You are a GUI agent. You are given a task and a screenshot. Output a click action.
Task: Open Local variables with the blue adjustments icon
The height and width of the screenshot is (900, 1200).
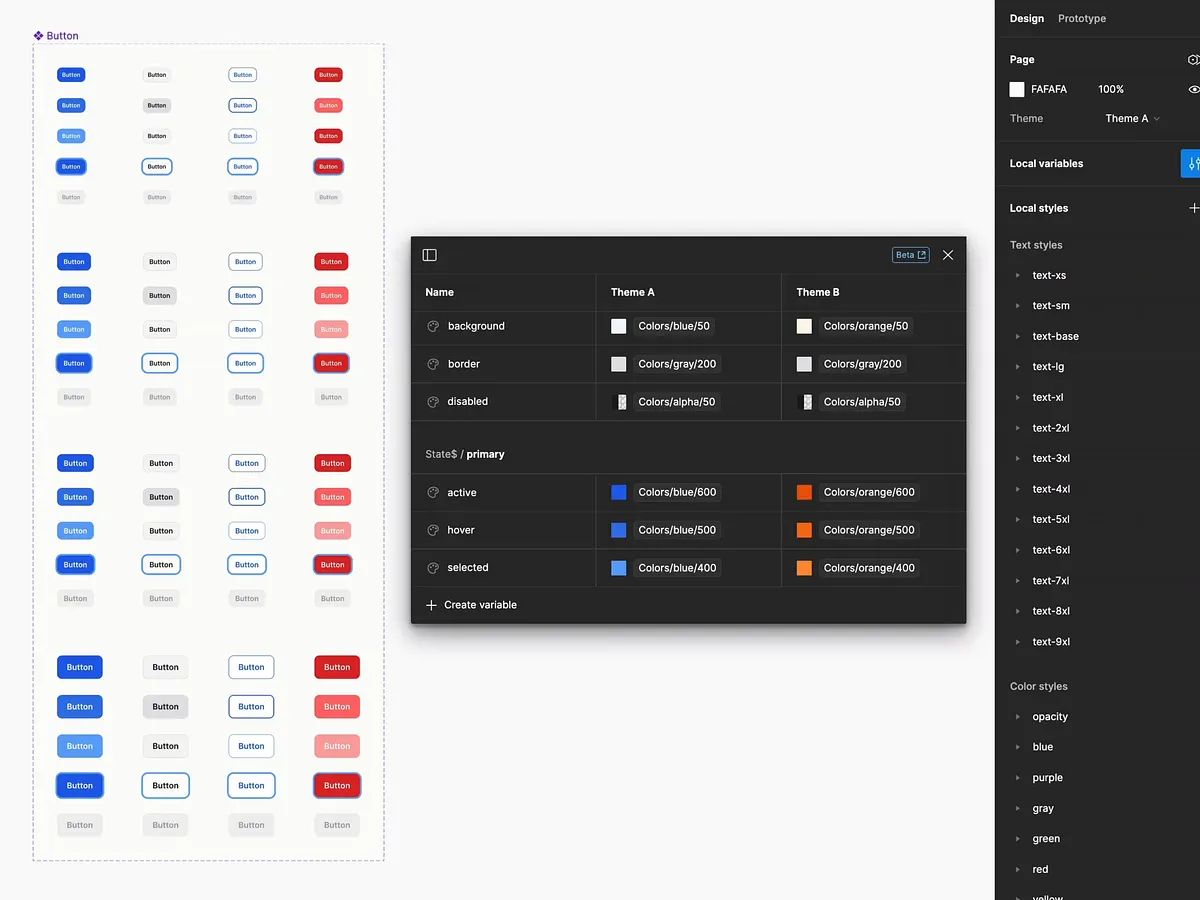pos(1193,163)
